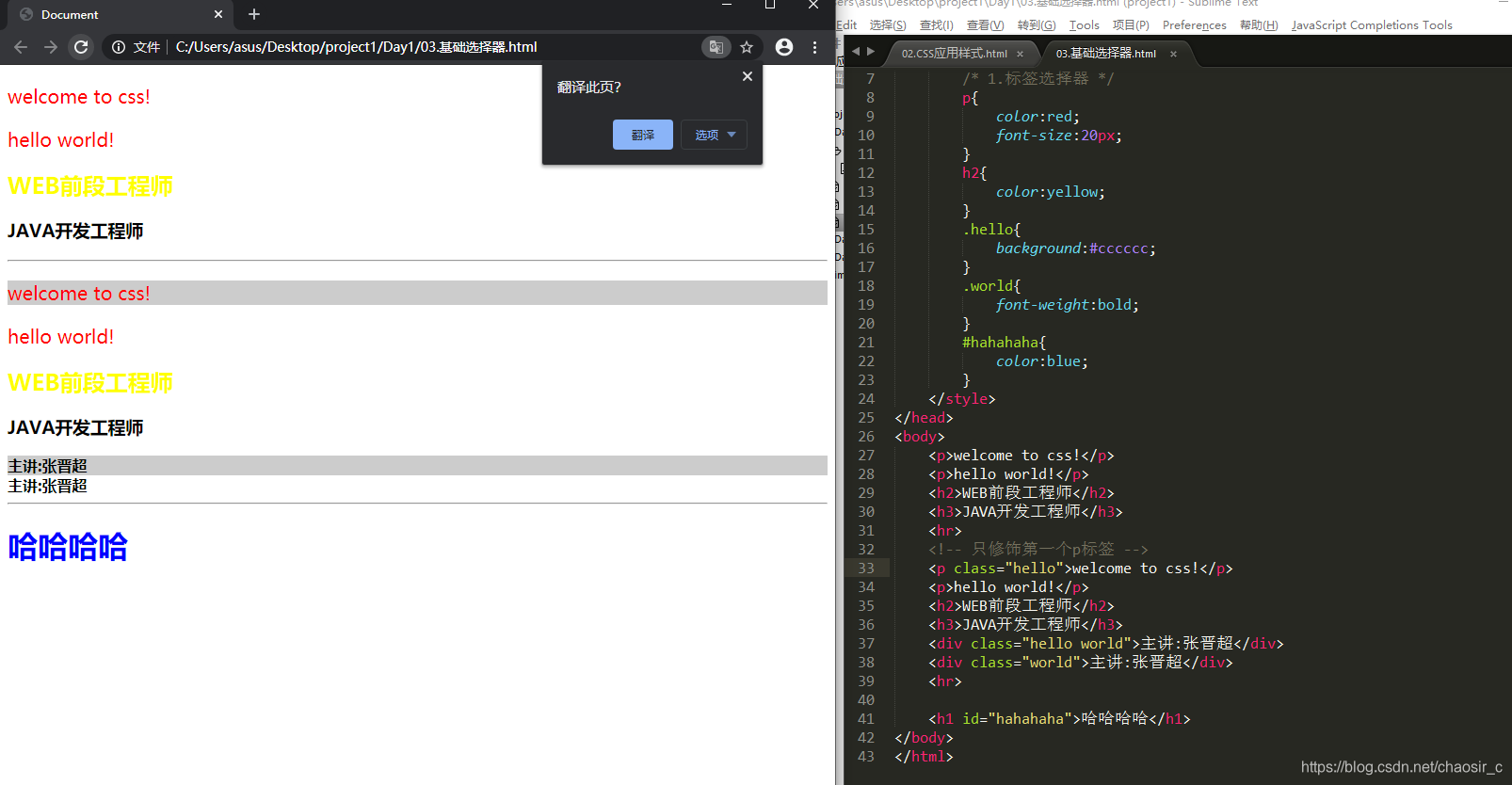Click the 'background:#cccccc;' code line

click(x=1076, y=248)
